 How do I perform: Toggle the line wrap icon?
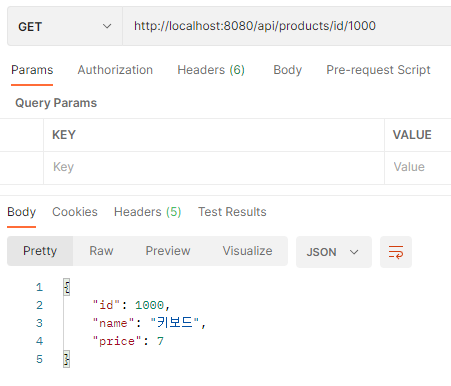click(396, 252)
